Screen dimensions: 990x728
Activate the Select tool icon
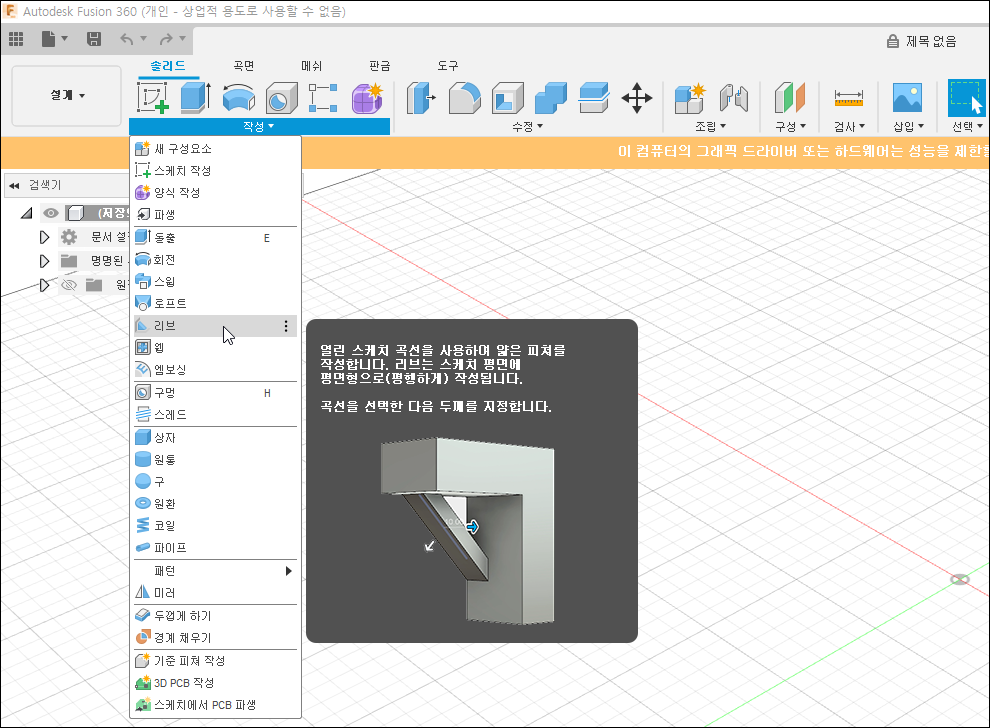click(967, 98)
